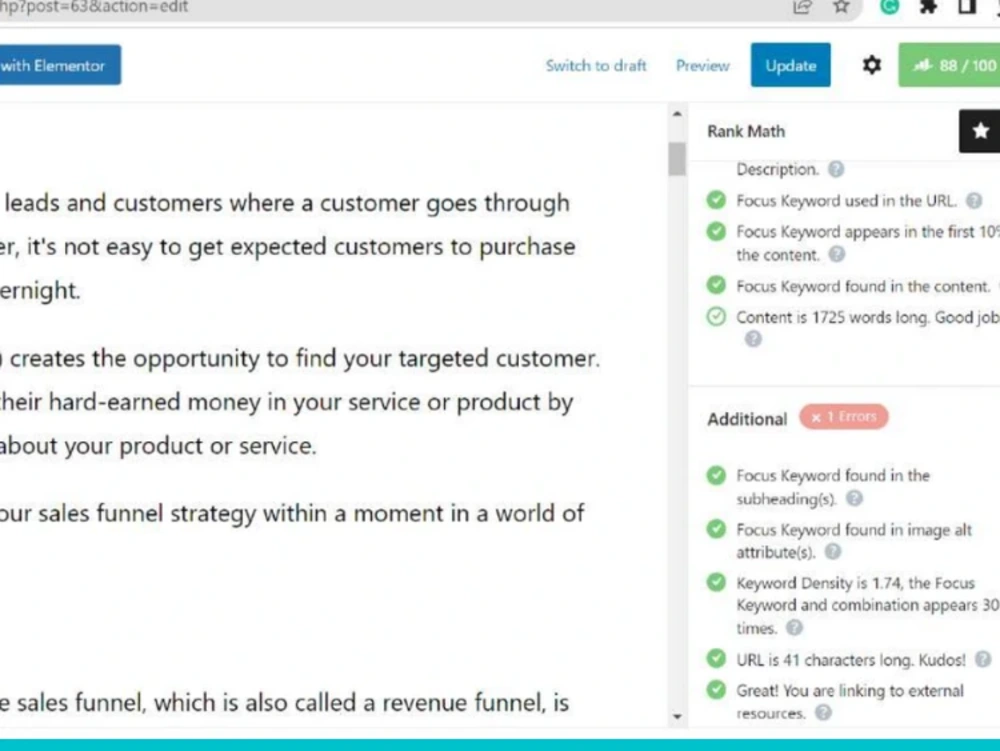Click paragraph text 'creates the opportunity to find'
The image size is (1000, 751).
(x=173, y=359)
